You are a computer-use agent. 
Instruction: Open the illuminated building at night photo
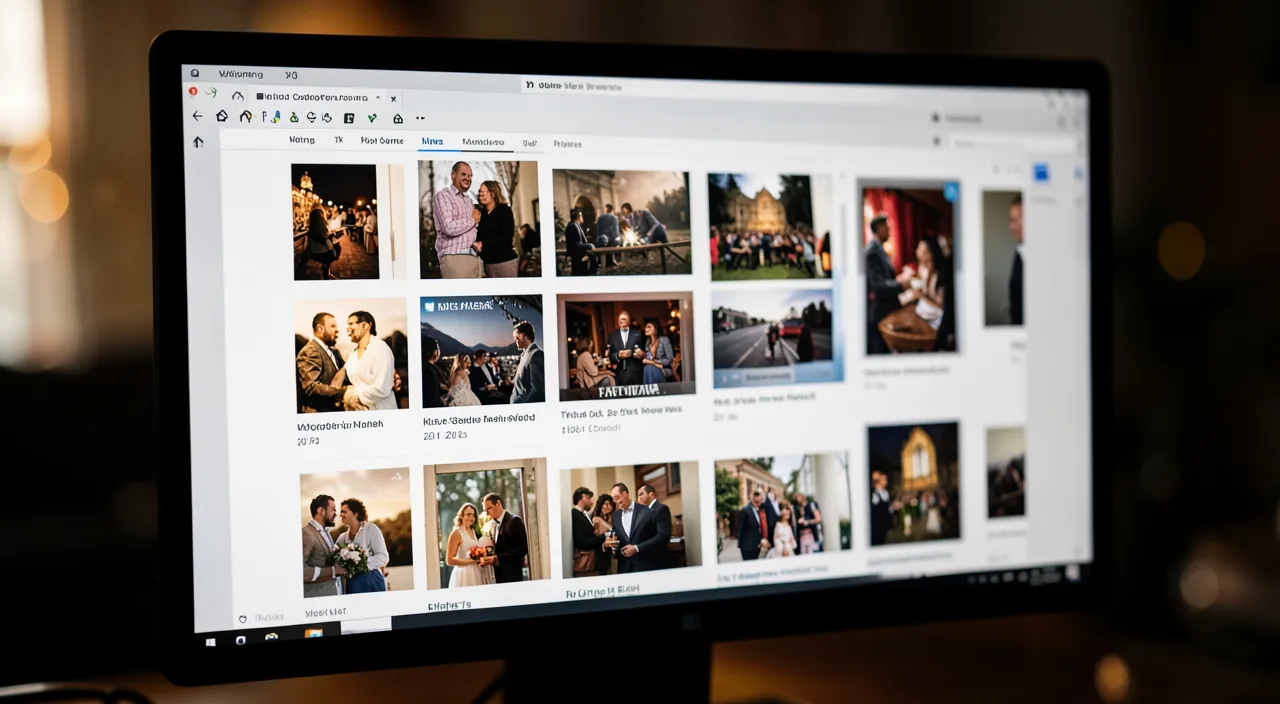pos(914,483)
